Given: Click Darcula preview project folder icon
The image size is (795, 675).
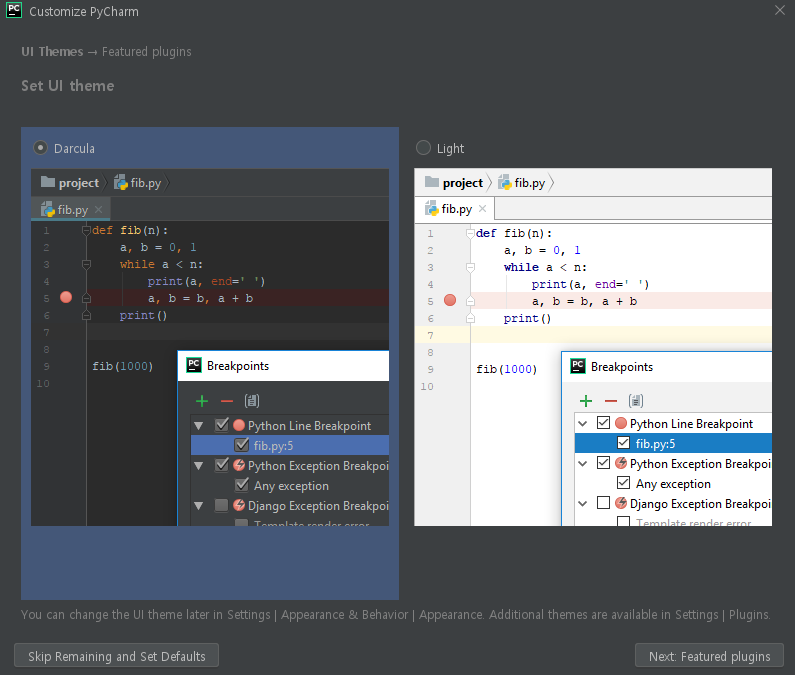Looking at the screenshot, I should (48, 182).
